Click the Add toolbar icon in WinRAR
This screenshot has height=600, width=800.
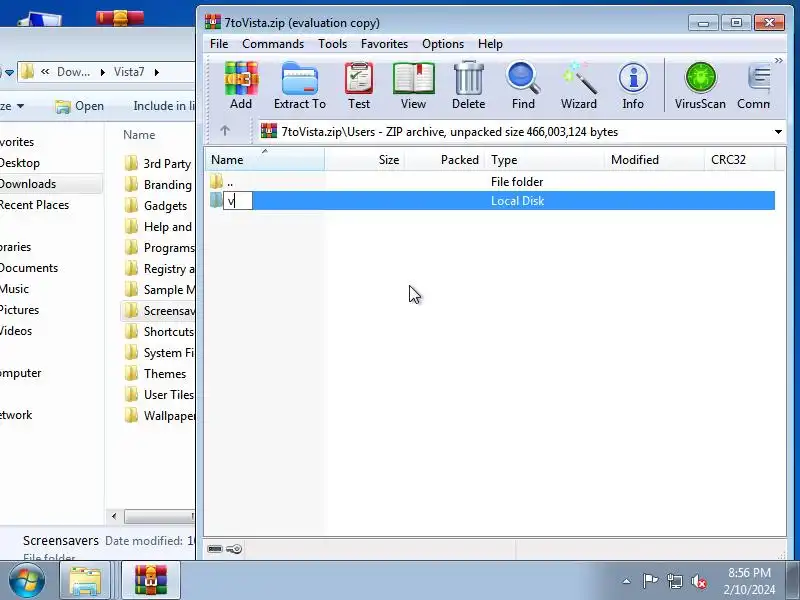click(x=241, y=86)
